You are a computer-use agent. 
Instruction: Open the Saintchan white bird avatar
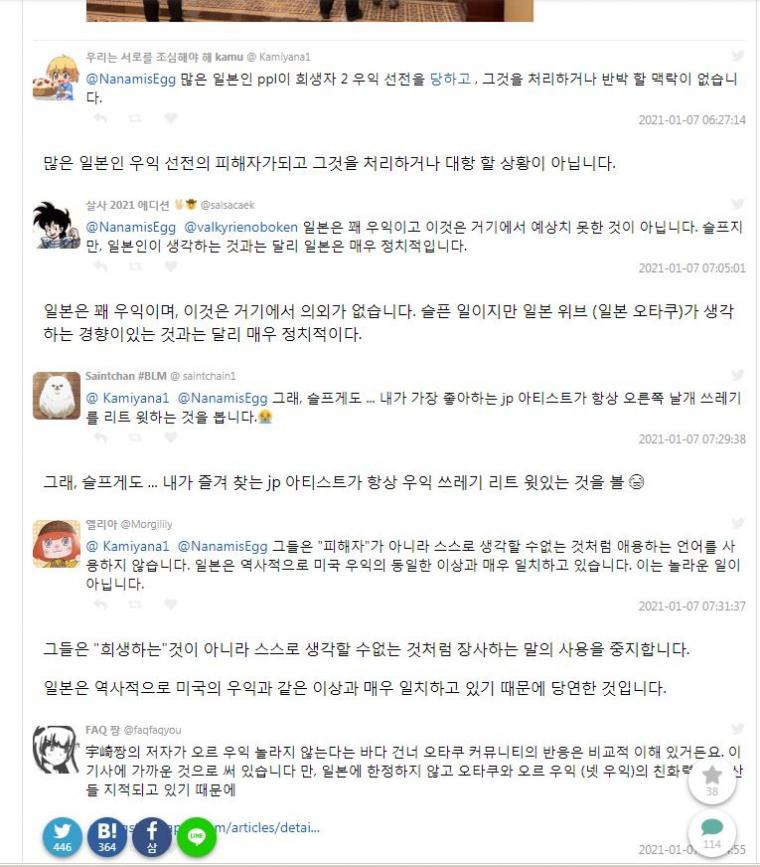(56, 396)
